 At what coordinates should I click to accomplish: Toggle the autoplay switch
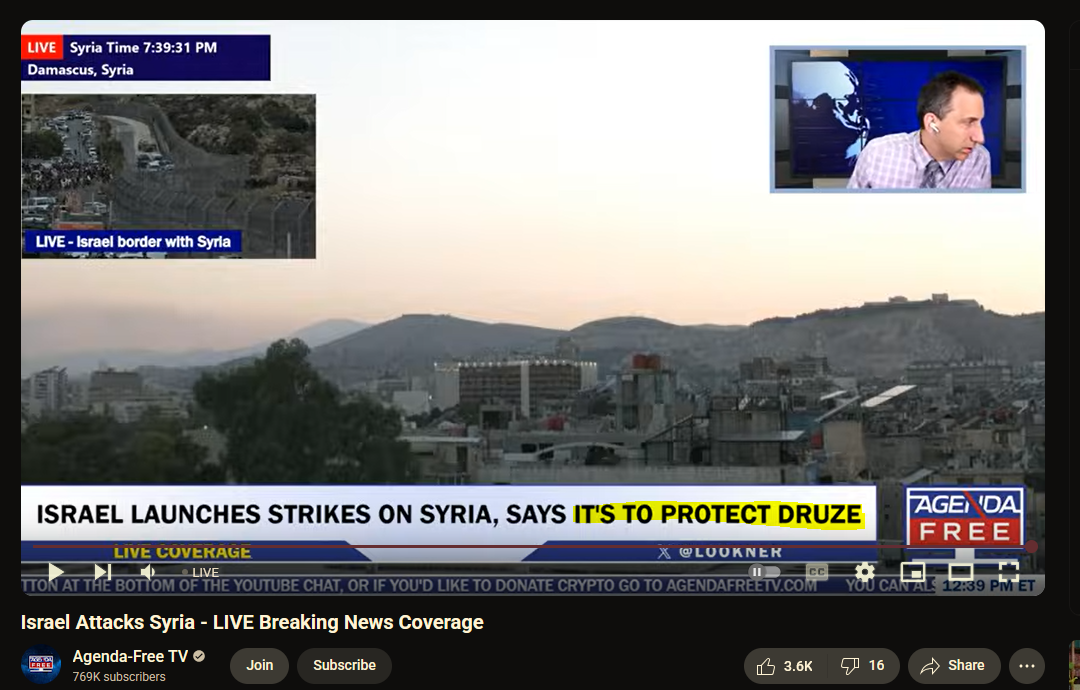[x=765, y=572]
